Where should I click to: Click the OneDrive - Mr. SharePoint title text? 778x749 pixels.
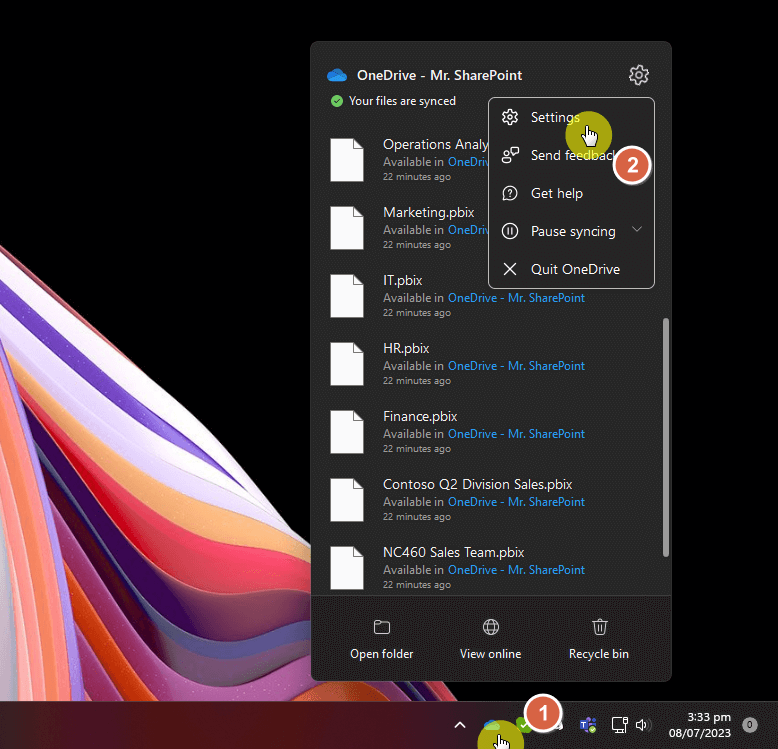[x=439, y=75]
